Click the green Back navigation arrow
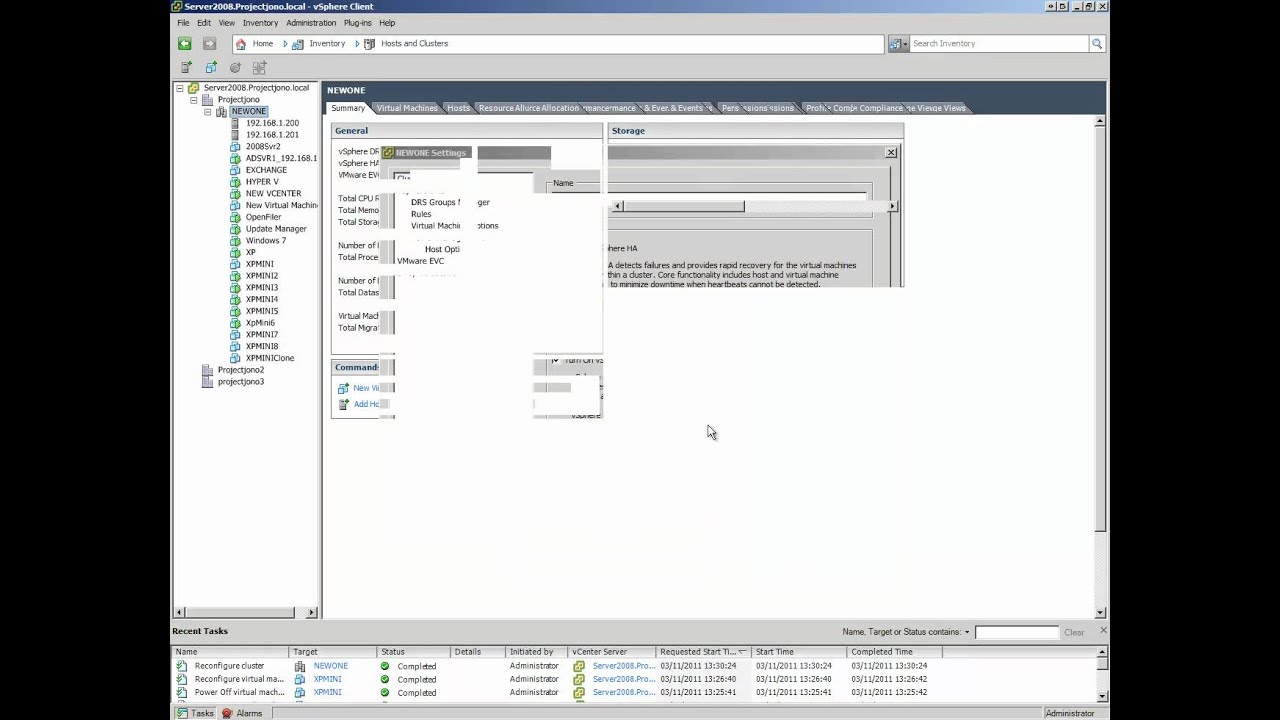 (x=185, y=43)
